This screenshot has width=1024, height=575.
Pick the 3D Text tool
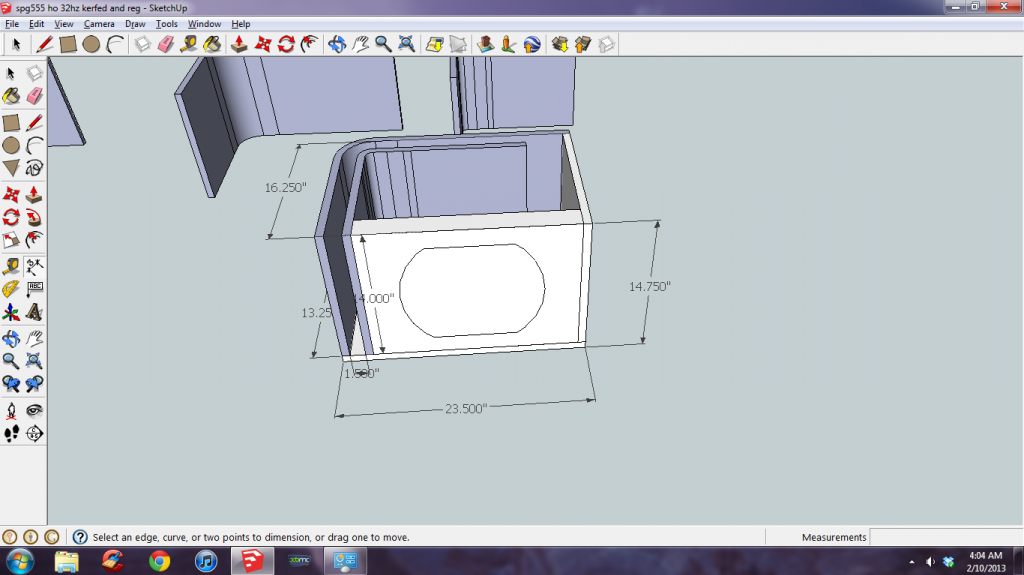[x=35, y=312]
